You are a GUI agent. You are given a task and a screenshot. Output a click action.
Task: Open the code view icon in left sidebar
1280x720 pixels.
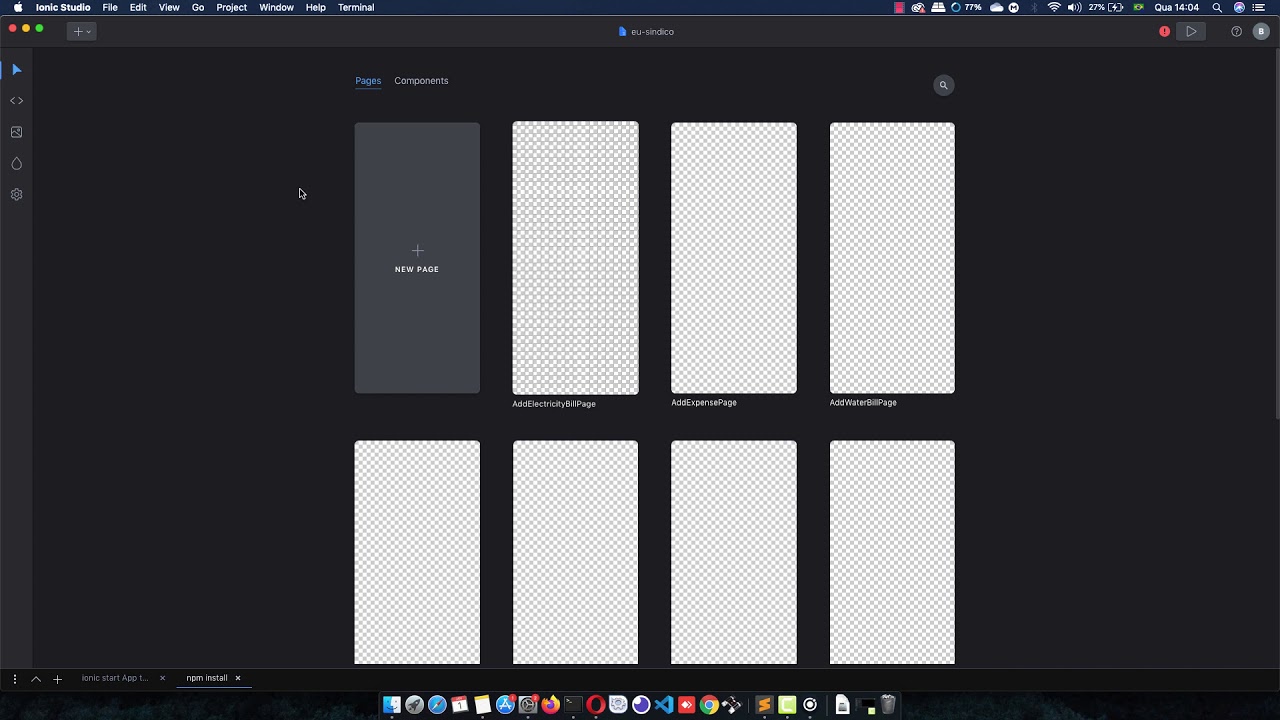click(16, 101)
